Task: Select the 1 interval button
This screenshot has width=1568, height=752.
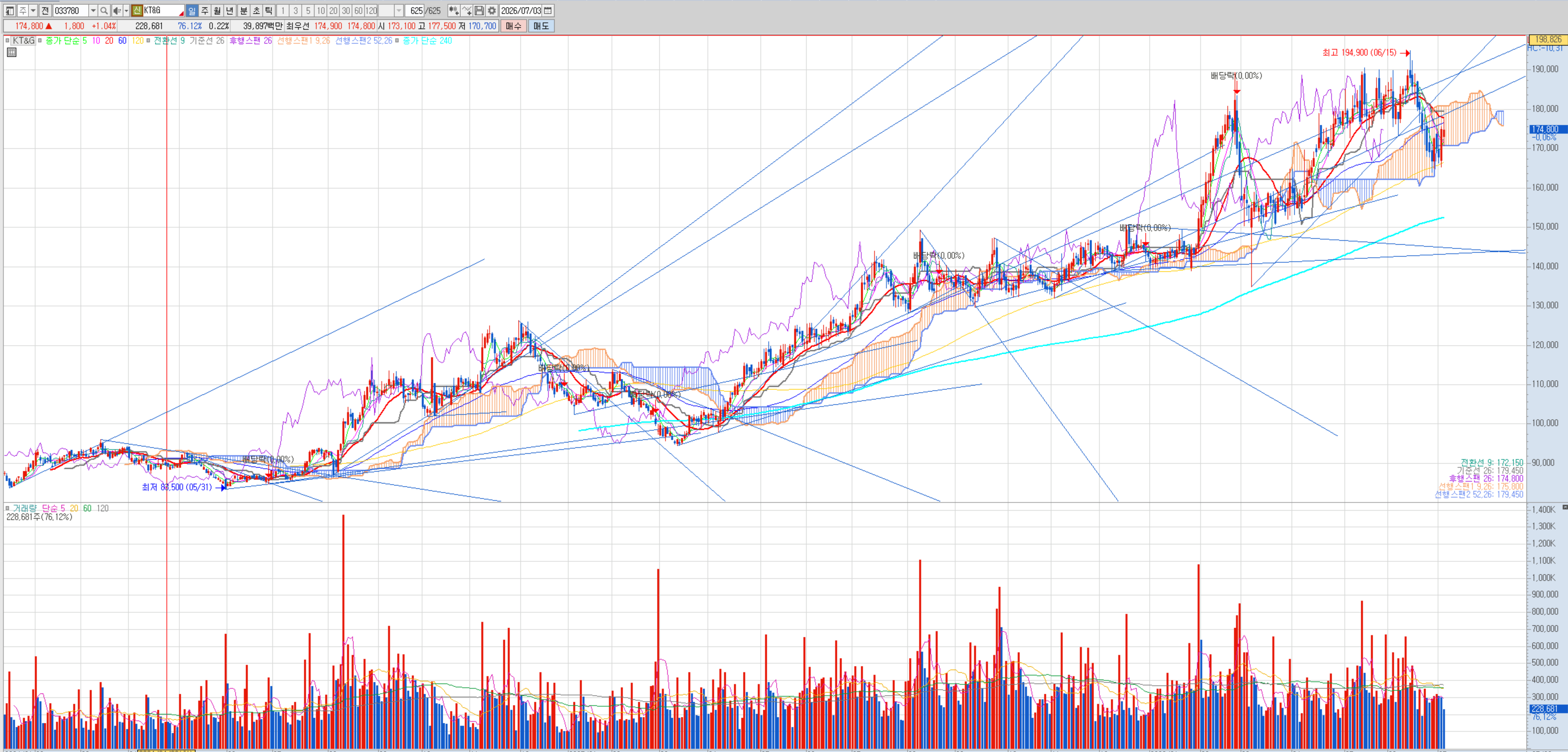Action: point(283,10)
